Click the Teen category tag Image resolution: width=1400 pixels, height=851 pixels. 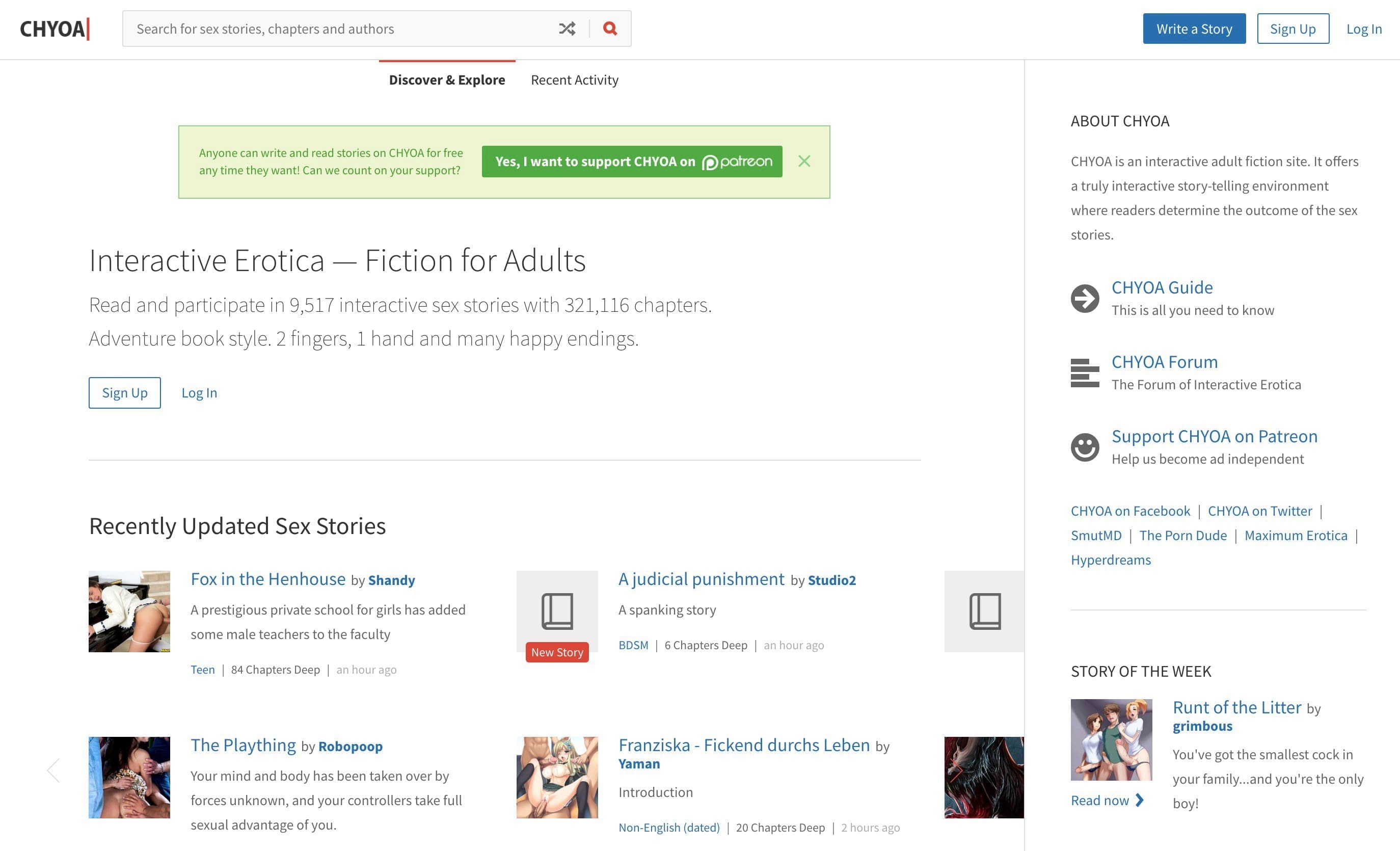[202, 670]
